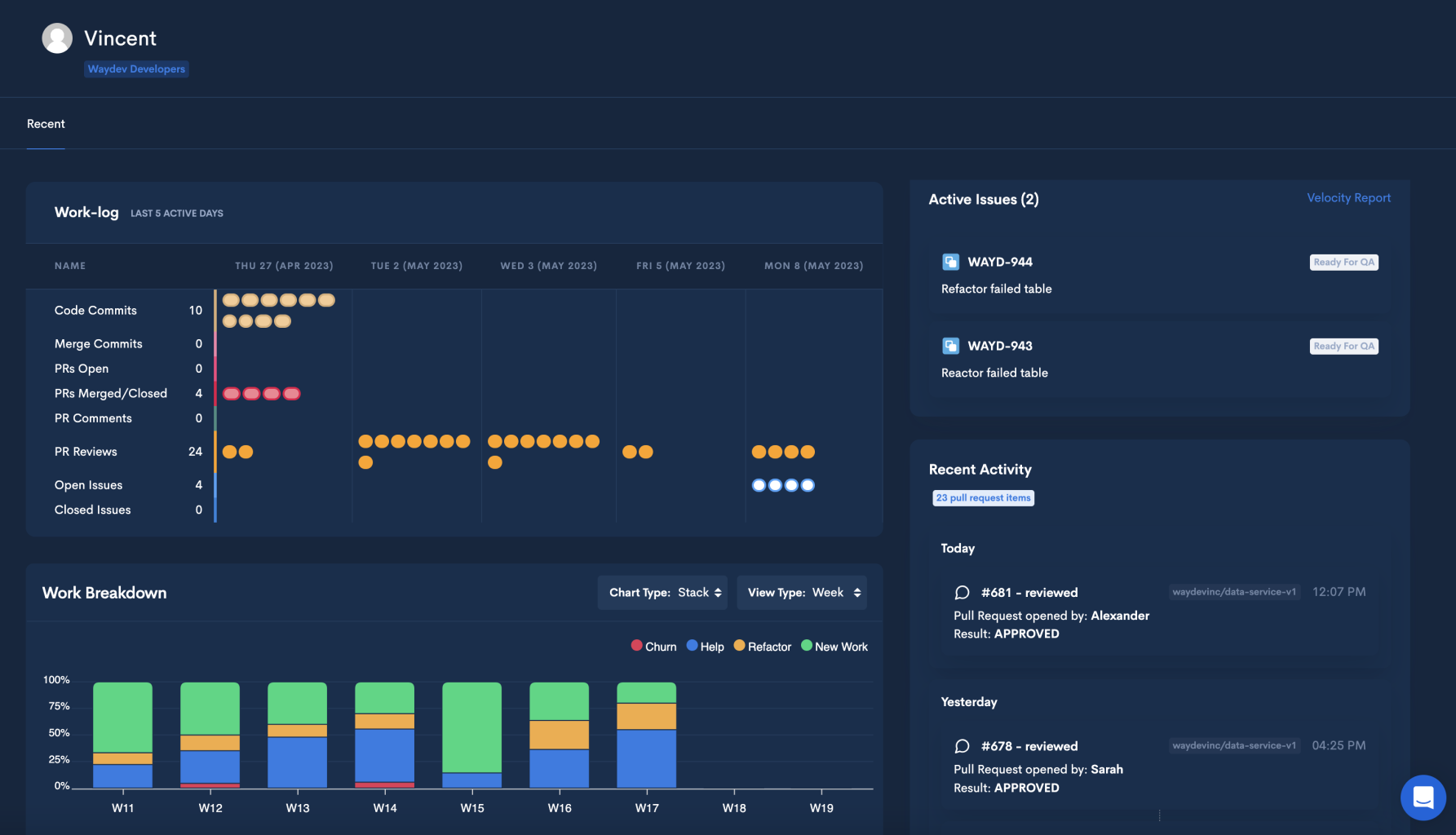Click the first Open Issues dot on Mon 8

click(759, 485)
